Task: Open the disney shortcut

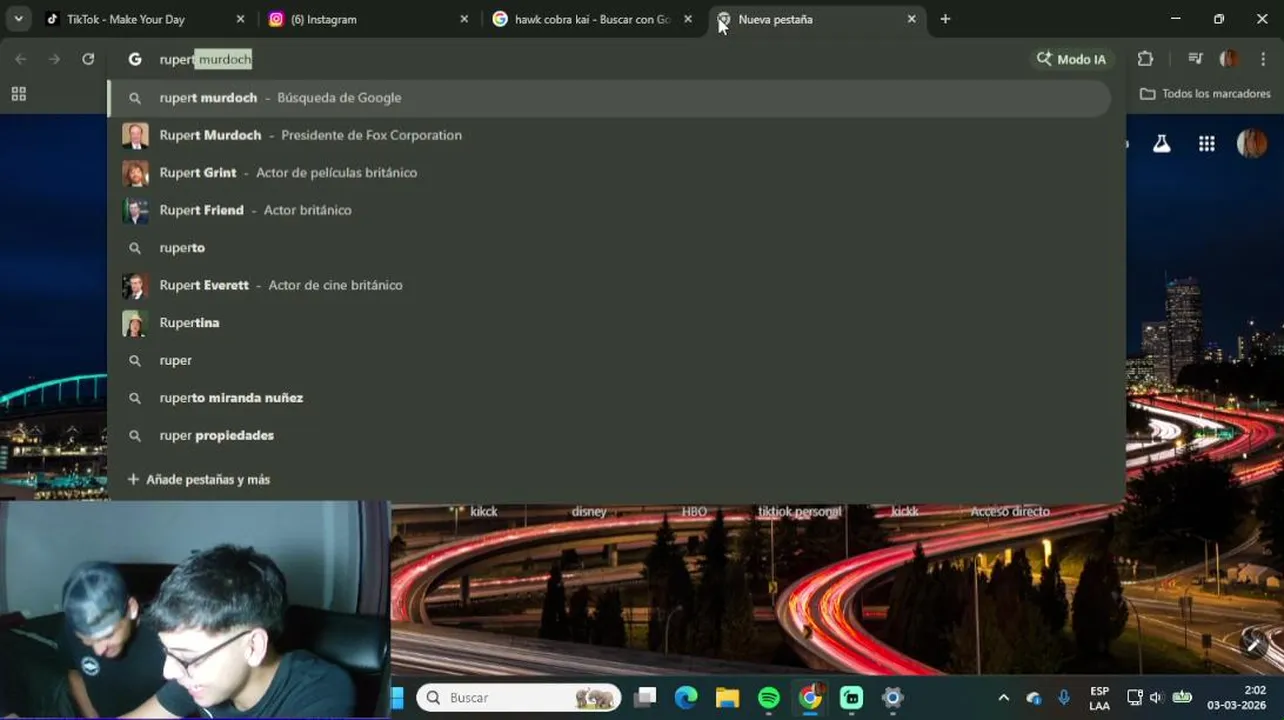Action: click(589, 511)
